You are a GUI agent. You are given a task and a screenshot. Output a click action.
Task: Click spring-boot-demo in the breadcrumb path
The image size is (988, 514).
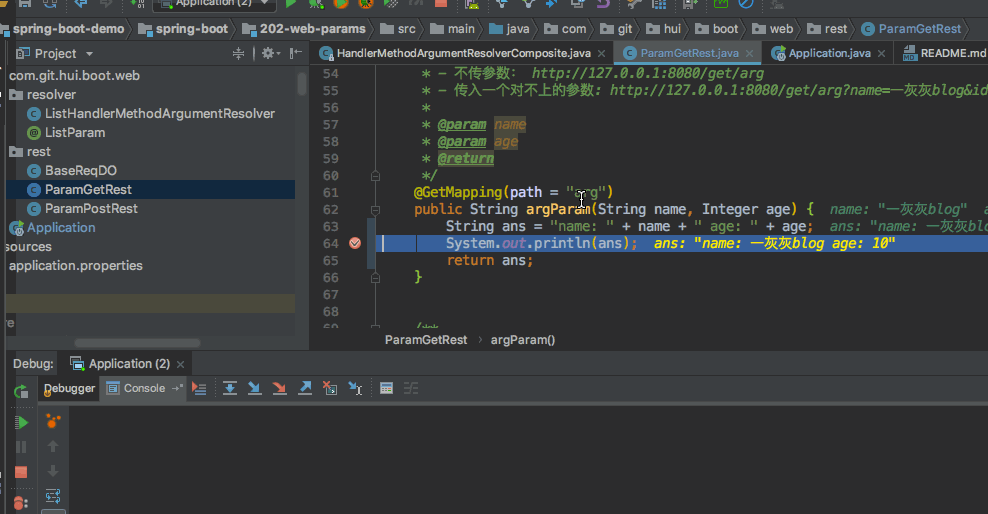[x=68, y=29]
